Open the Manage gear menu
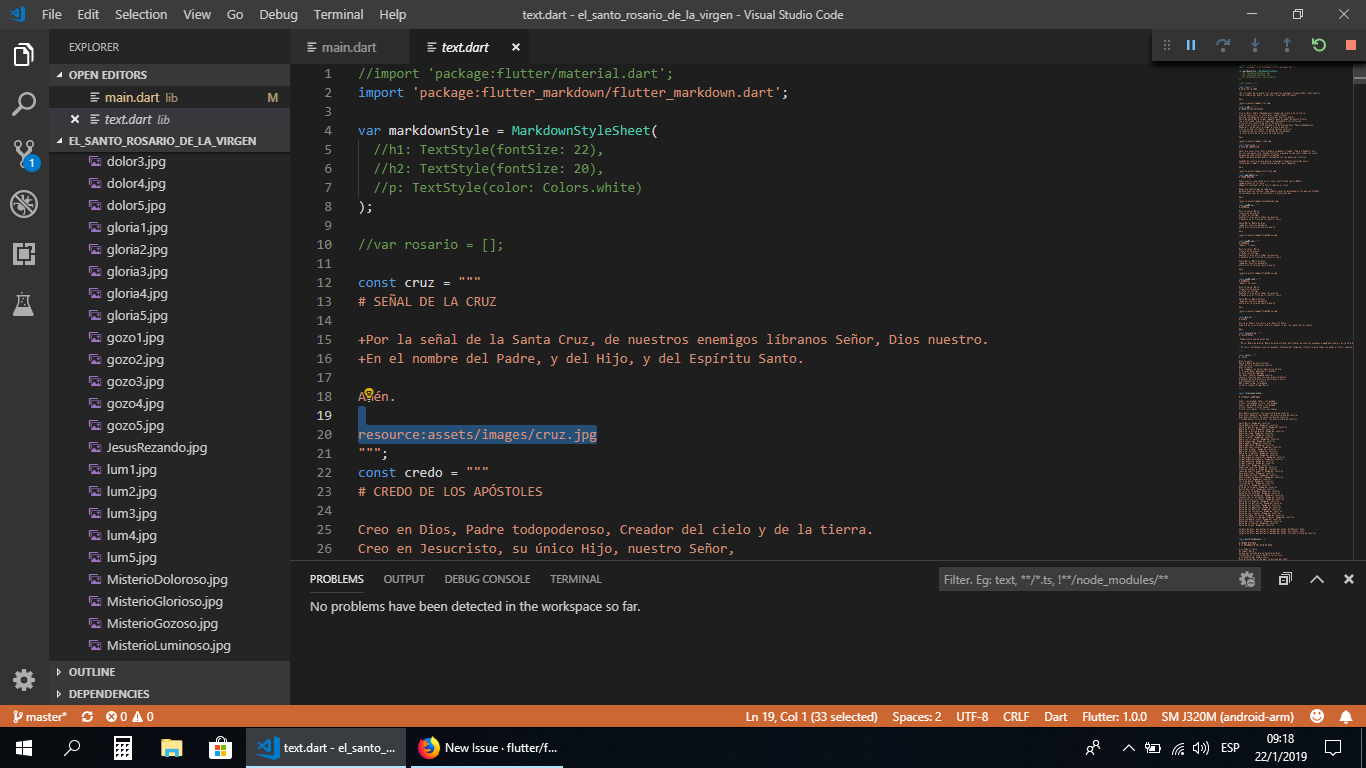The width and height of the screenshot is (1366, 768). pos(24,680)
